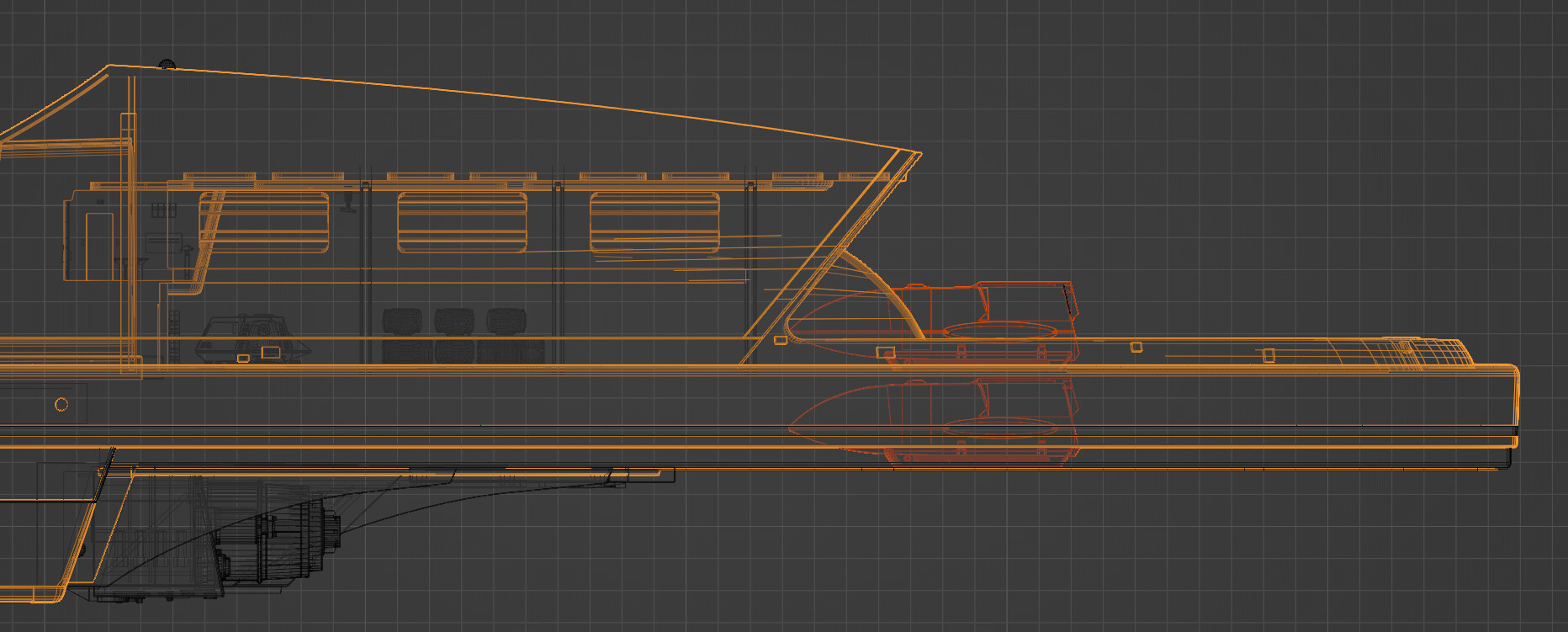Click the small circle on the hull side
Image resolution: width=1568 pixels, height=632 pixels.
click(61, 405)
